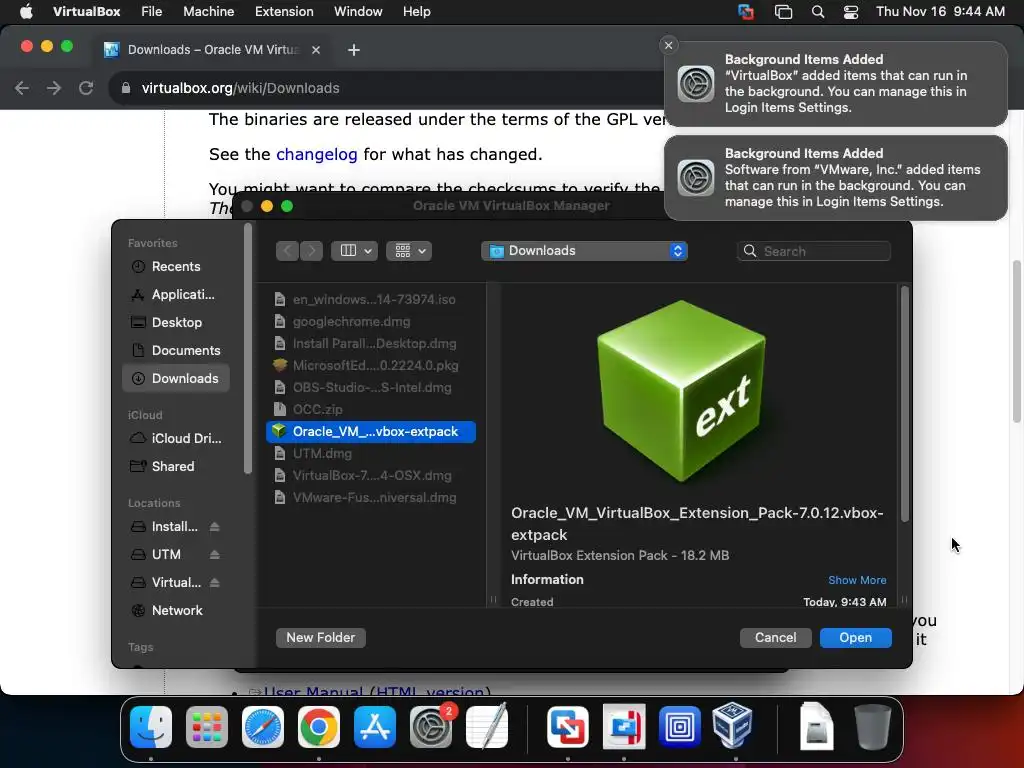Select Applications in the sidebar
The width and height of the screenshot is (1024, 768).
pyautogui.click(x=176, y=295)
